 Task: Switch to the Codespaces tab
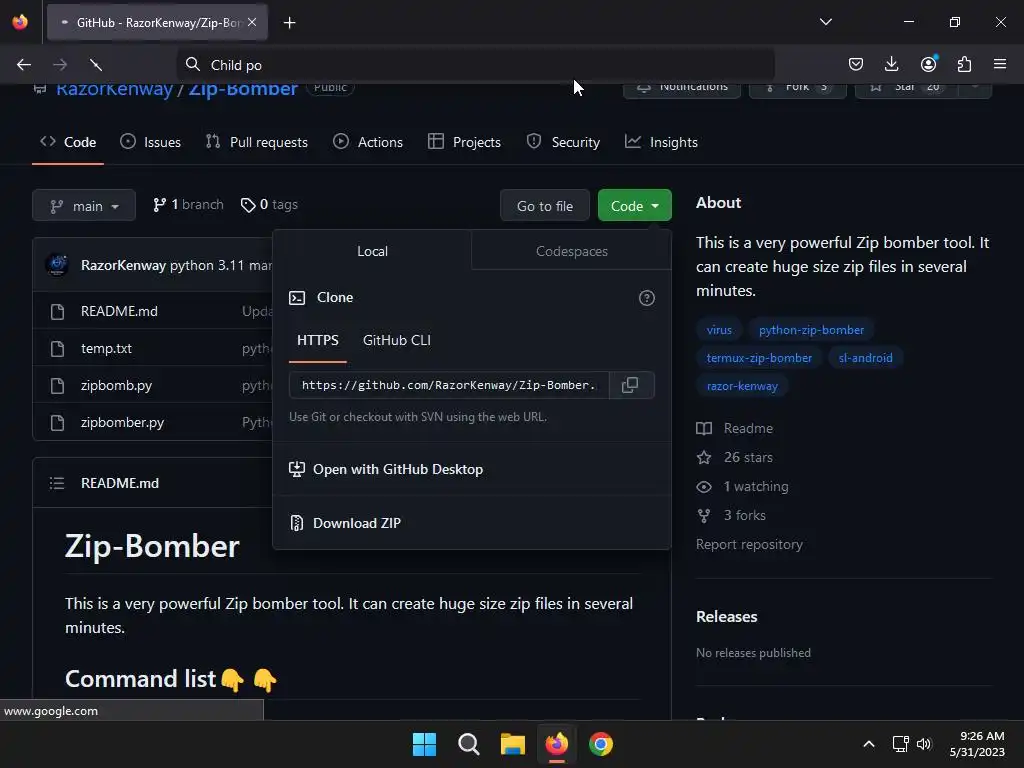pyautogui.click(x=571, y=251)
